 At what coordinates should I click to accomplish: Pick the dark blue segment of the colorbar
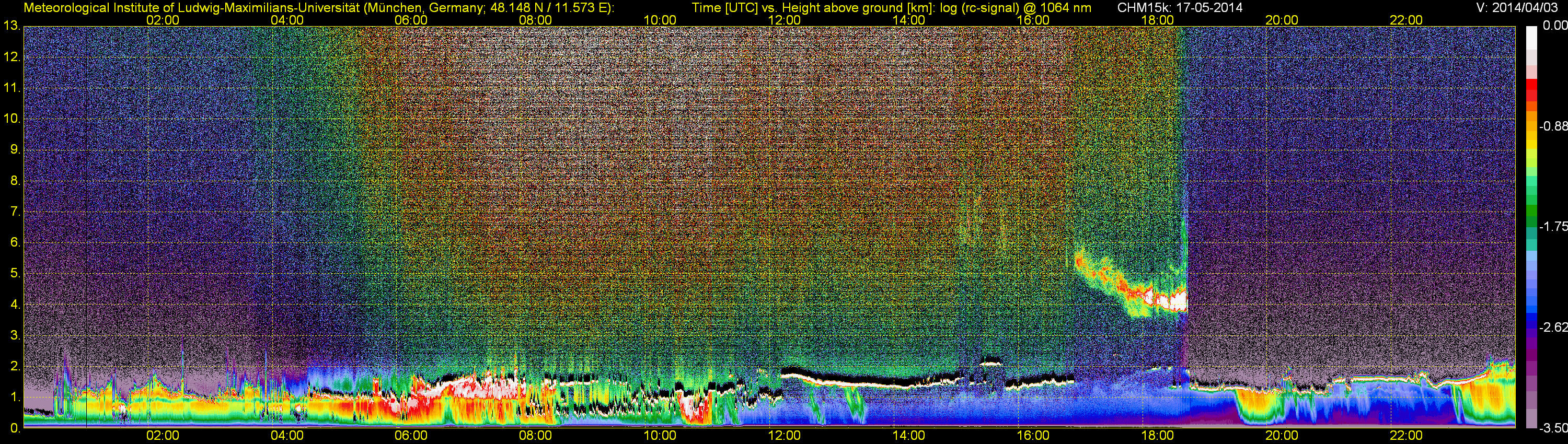click(1531, 325)
